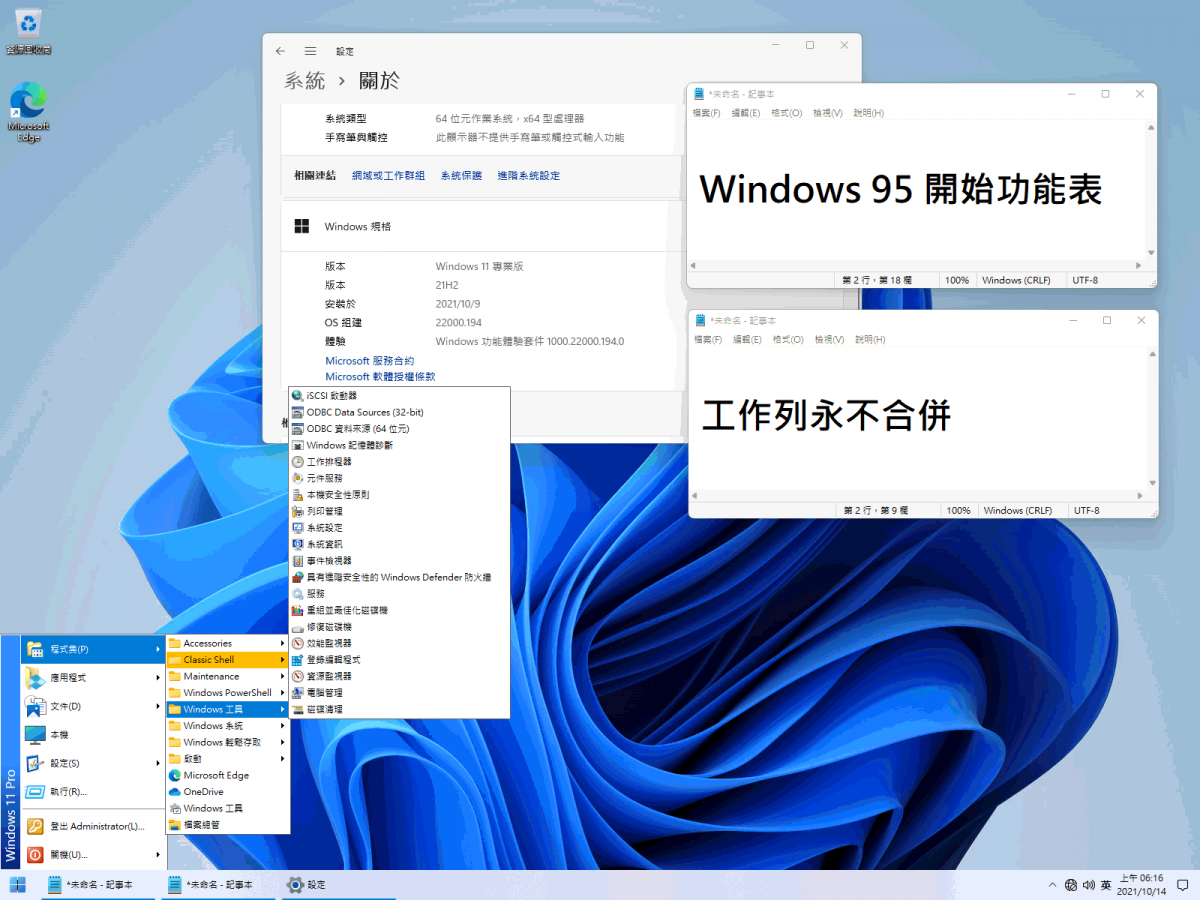Expand the Windows 系統 folder
1200x900 pixels.
pos(228,726)
